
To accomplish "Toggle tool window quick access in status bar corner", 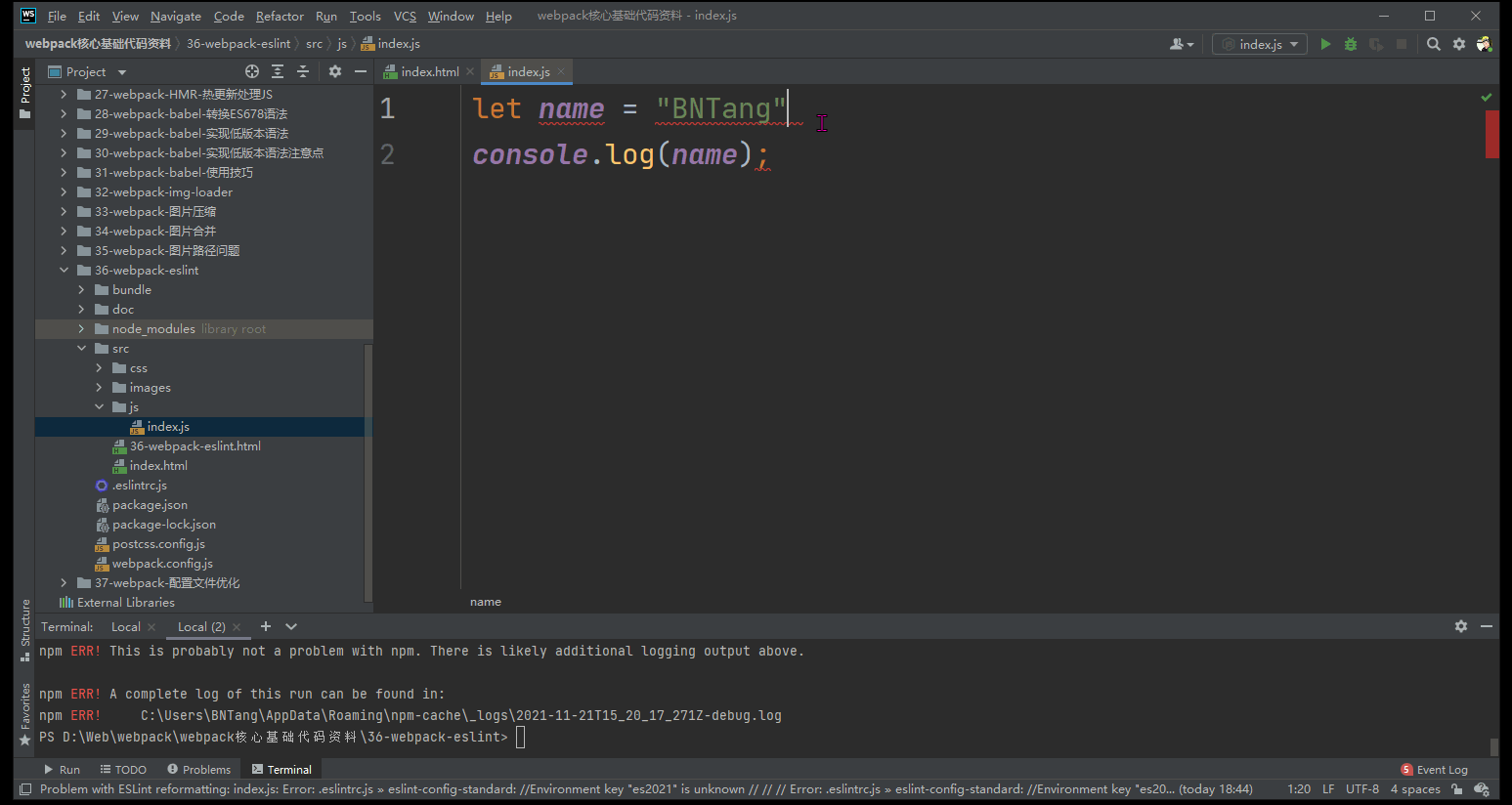I will (x=25, y=789).
